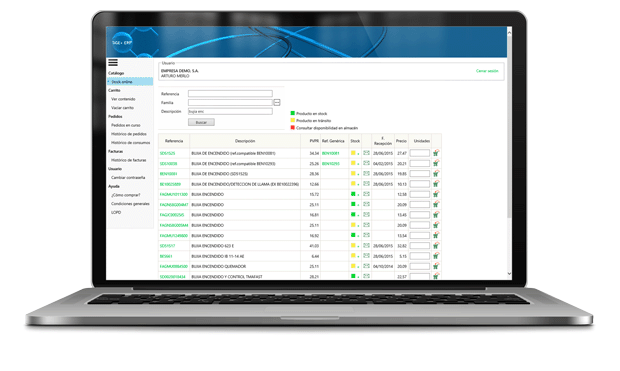Screen dimensions: 620x371
Task: Click the page scrollbar down arrow
Action: tap(509, 273)
